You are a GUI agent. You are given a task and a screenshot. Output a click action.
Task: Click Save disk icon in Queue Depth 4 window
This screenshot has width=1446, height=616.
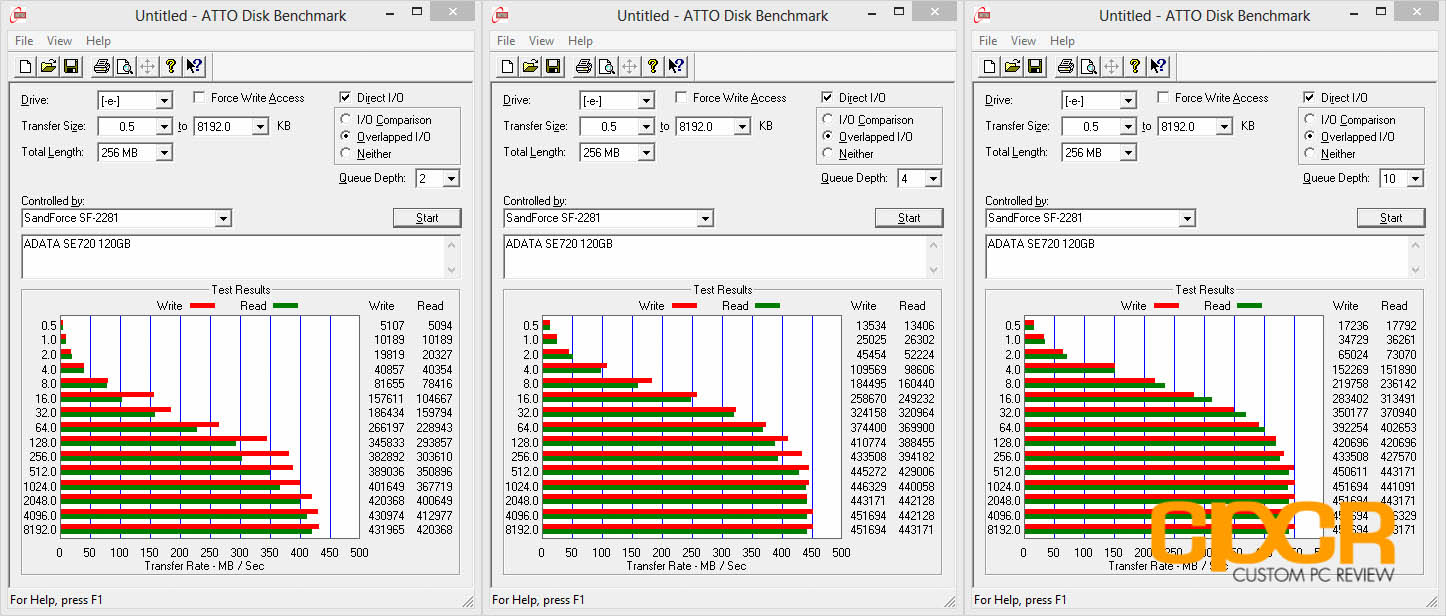(x=553, y=66)
